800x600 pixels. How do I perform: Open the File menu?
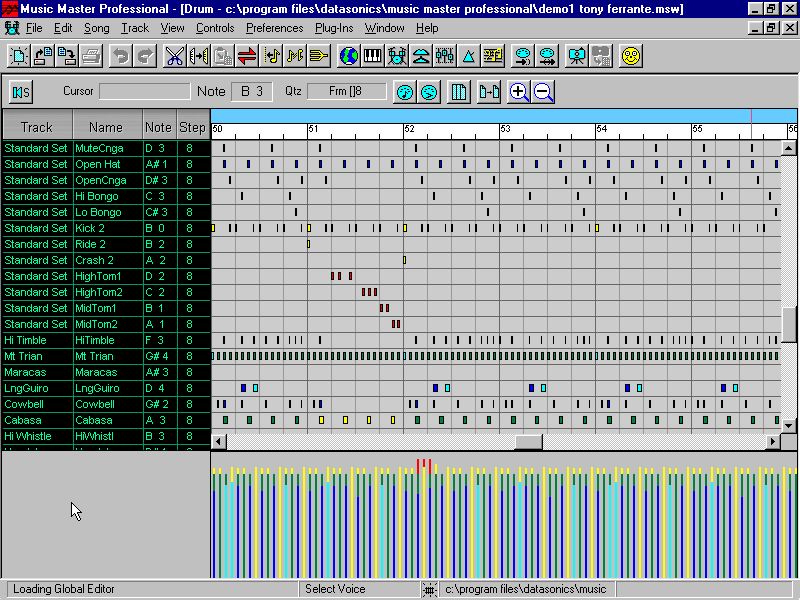pos(34,28)
